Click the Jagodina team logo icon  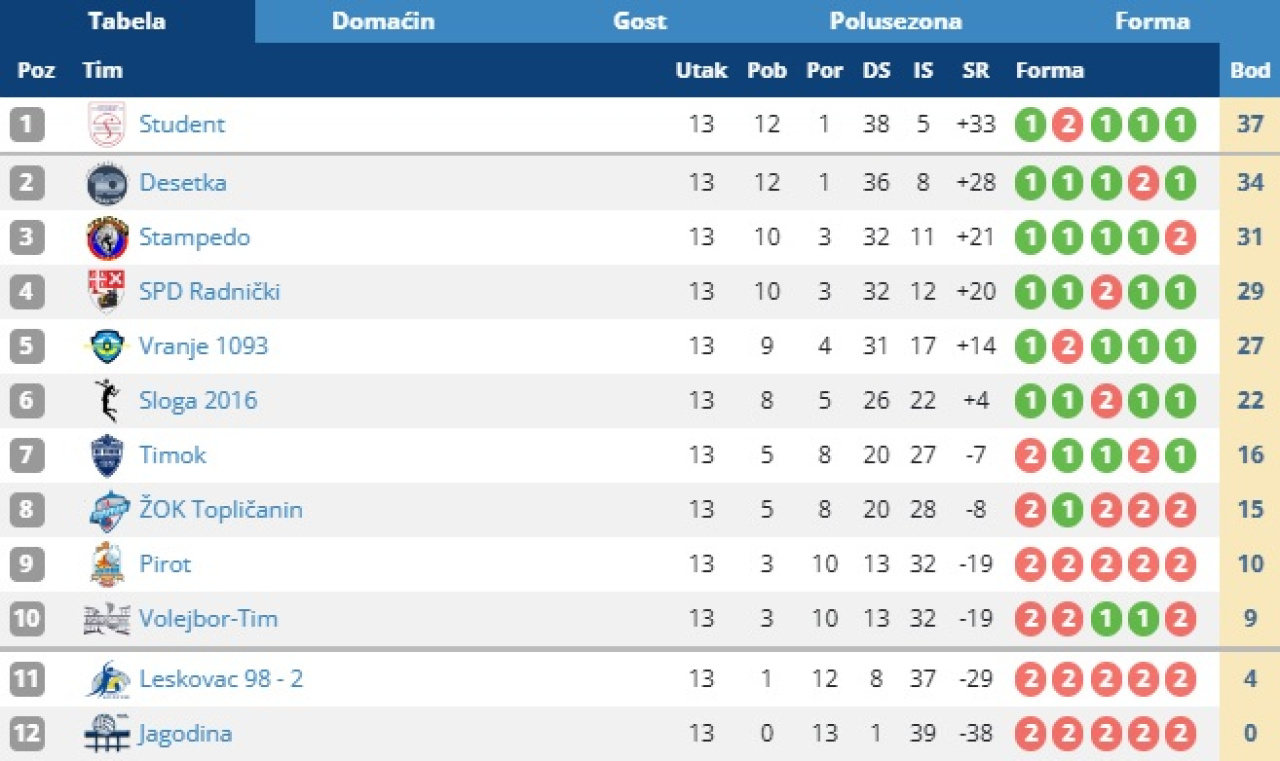106,734
